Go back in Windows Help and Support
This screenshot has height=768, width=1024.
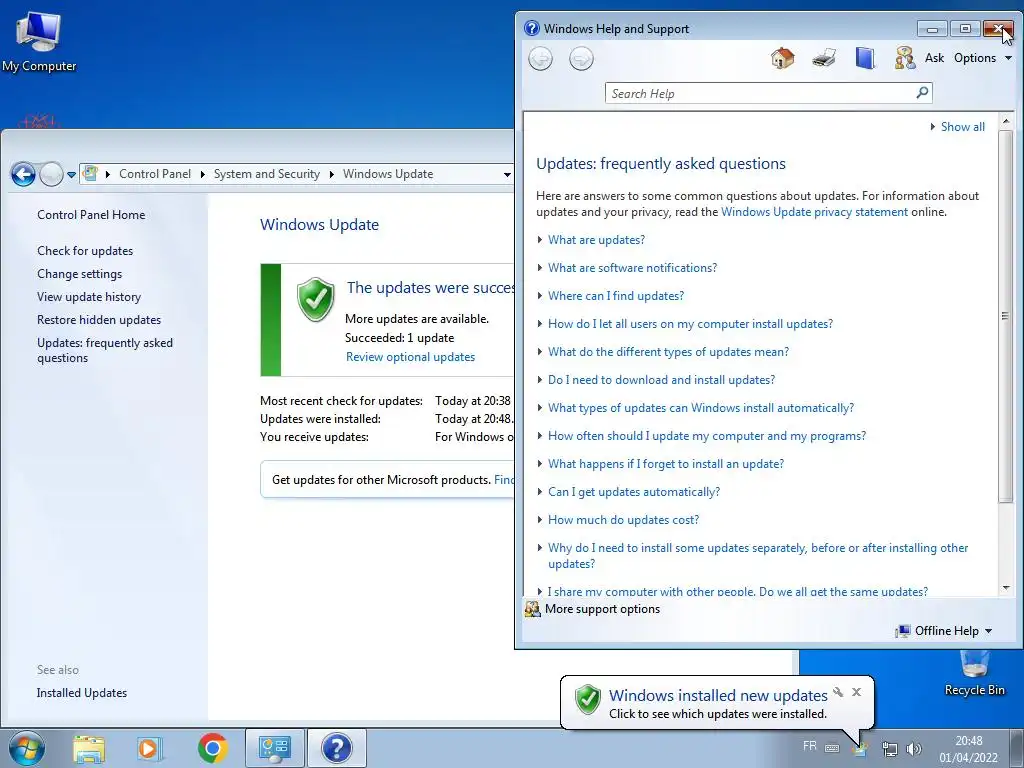540,59
